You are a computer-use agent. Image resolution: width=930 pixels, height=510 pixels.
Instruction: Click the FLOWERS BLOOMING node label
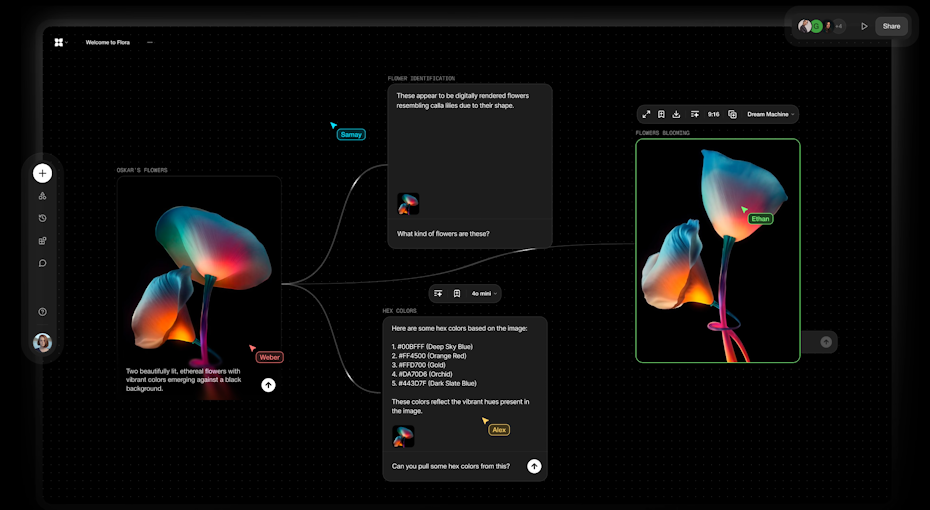(663, 133)
